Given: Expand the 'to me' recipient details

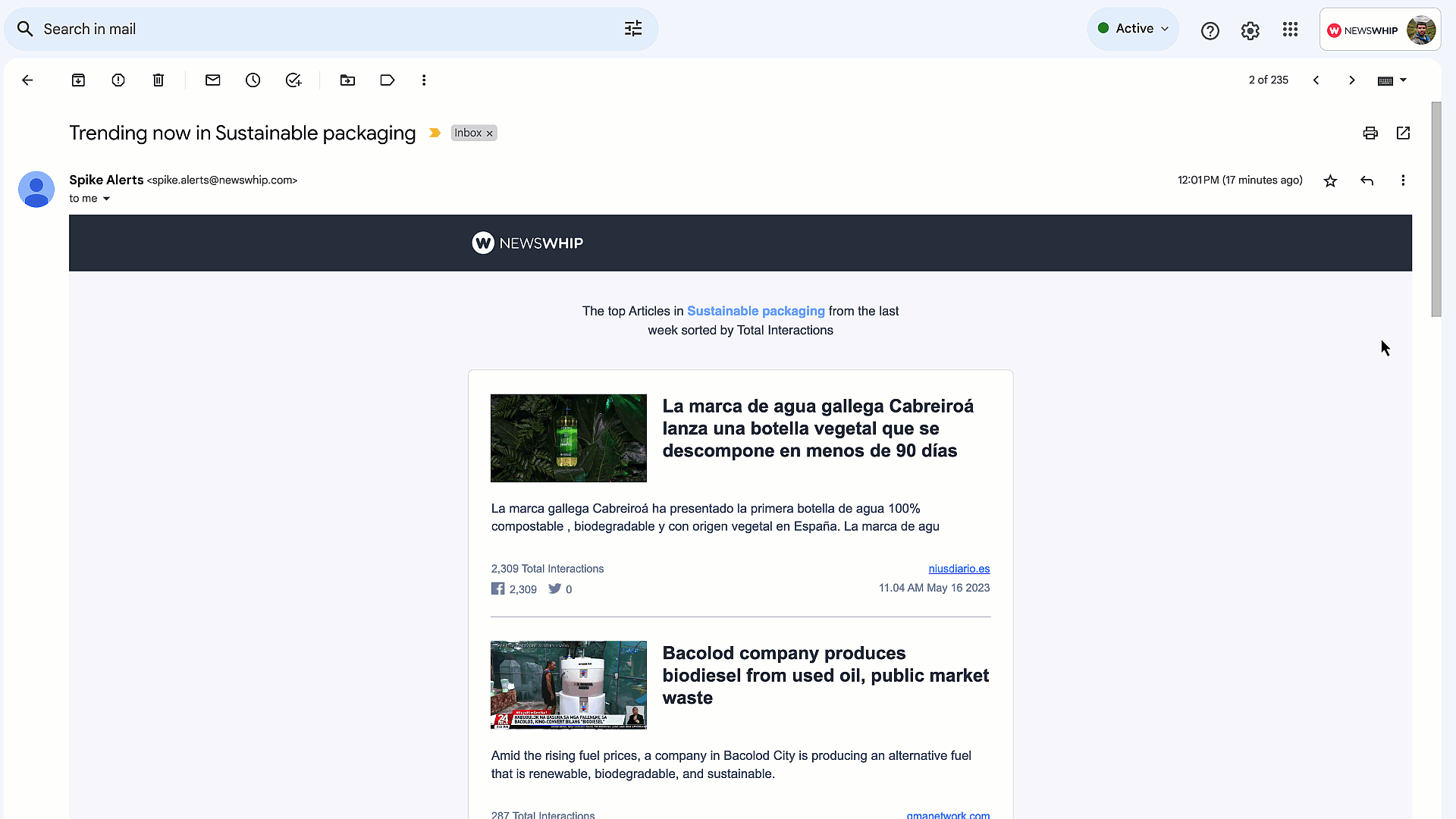Looking at the screenshot, I should click(106, 199).
